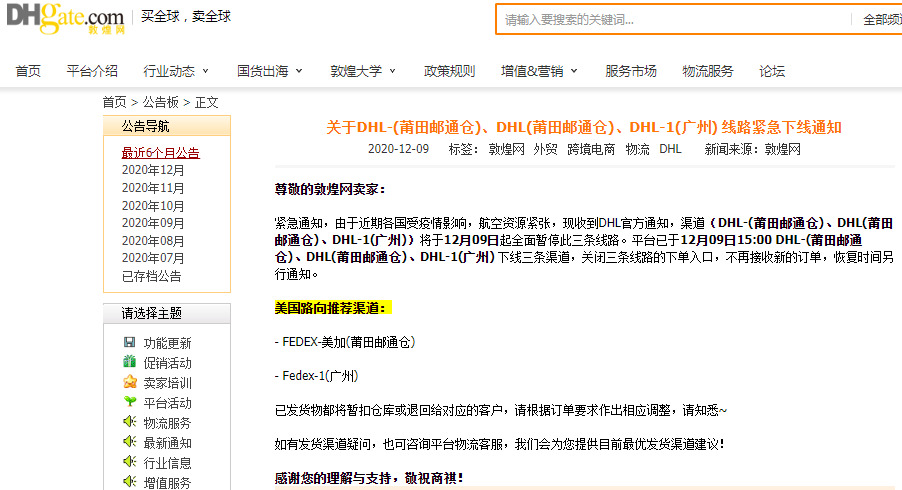Click the Fedex-1(广州) line
The width and height of the screenshot is (902, 490).
316,376
